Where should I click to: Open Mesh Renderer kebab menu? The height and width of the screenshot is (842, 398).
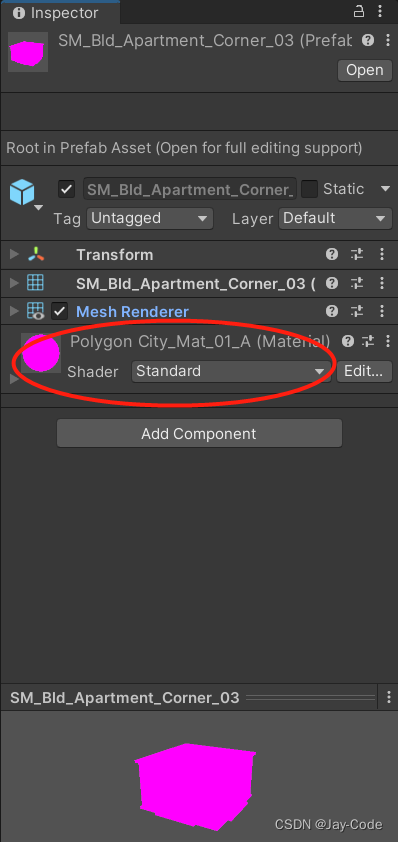tap(382, 311)
